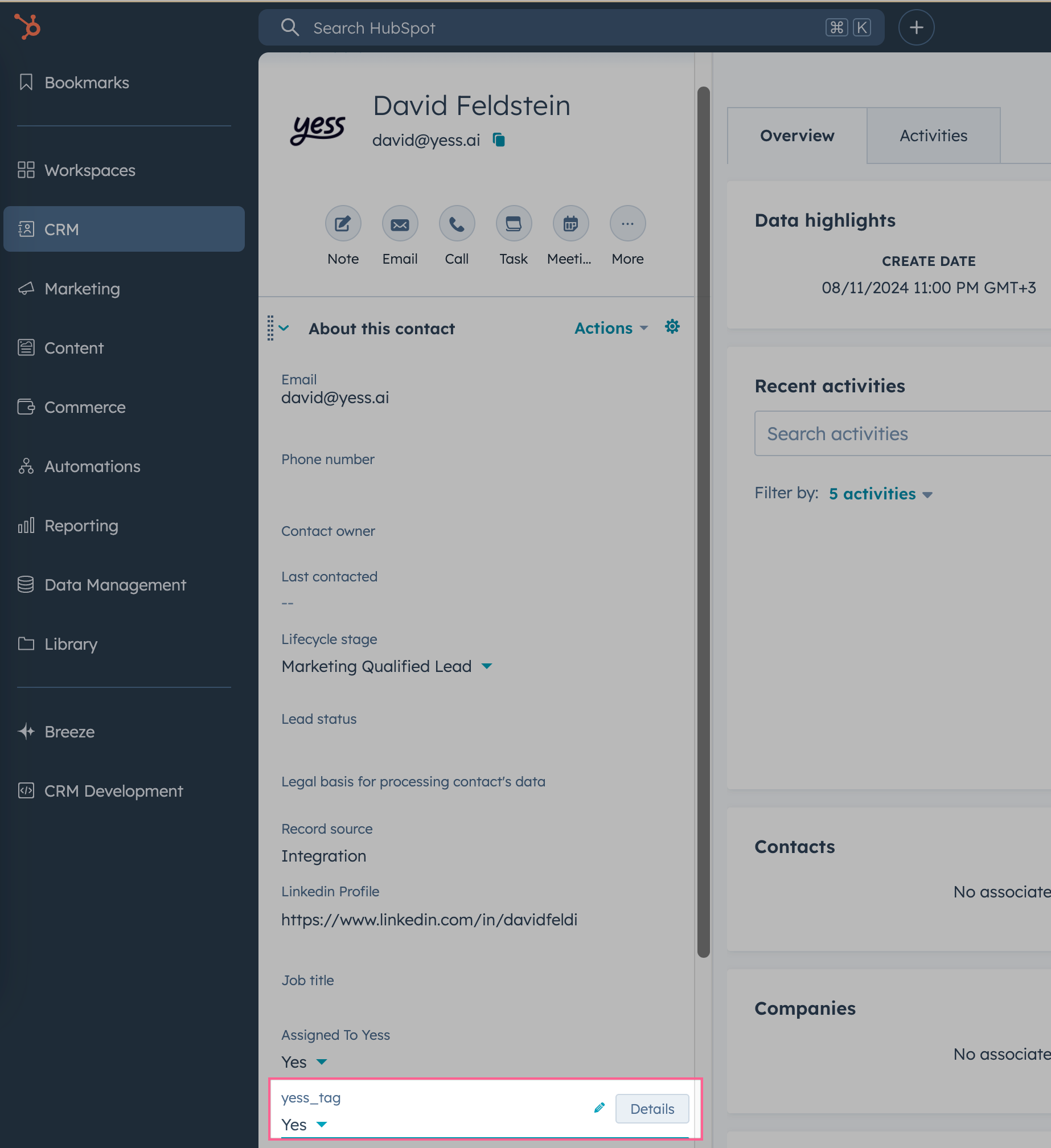Screen dimensions: 1051x1148
Task: Collapse the About this contact section
Action: pos(284,328)
